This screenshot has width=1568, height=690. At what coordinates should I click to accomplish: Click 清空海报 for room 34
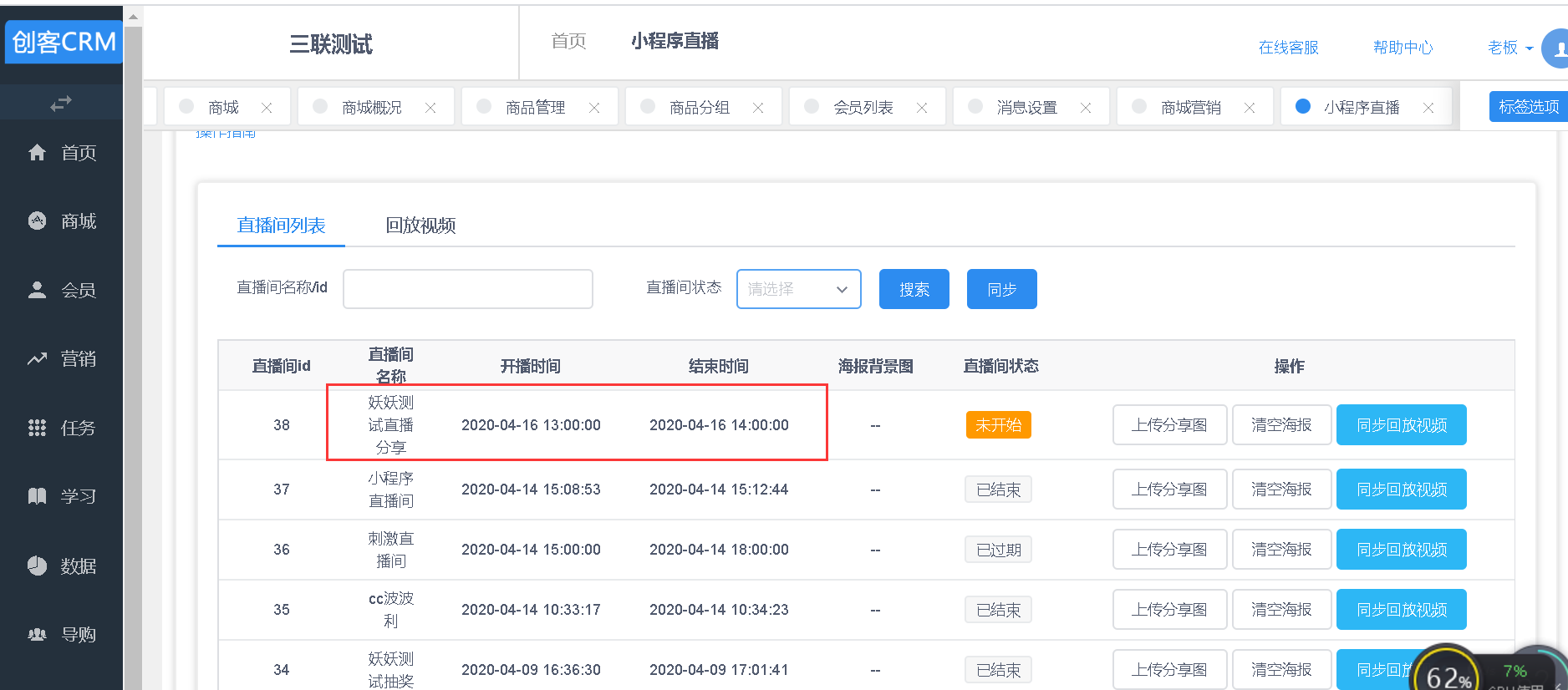point(1282,669)
